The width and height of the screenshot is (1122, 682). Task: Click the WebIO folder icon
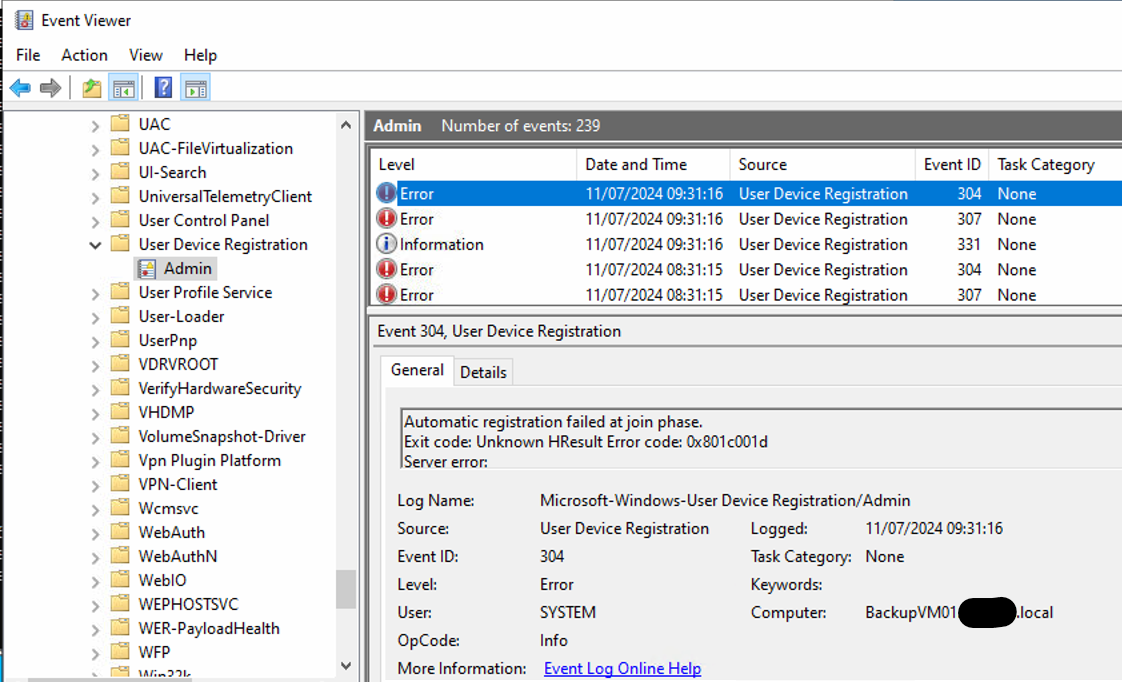120,579
